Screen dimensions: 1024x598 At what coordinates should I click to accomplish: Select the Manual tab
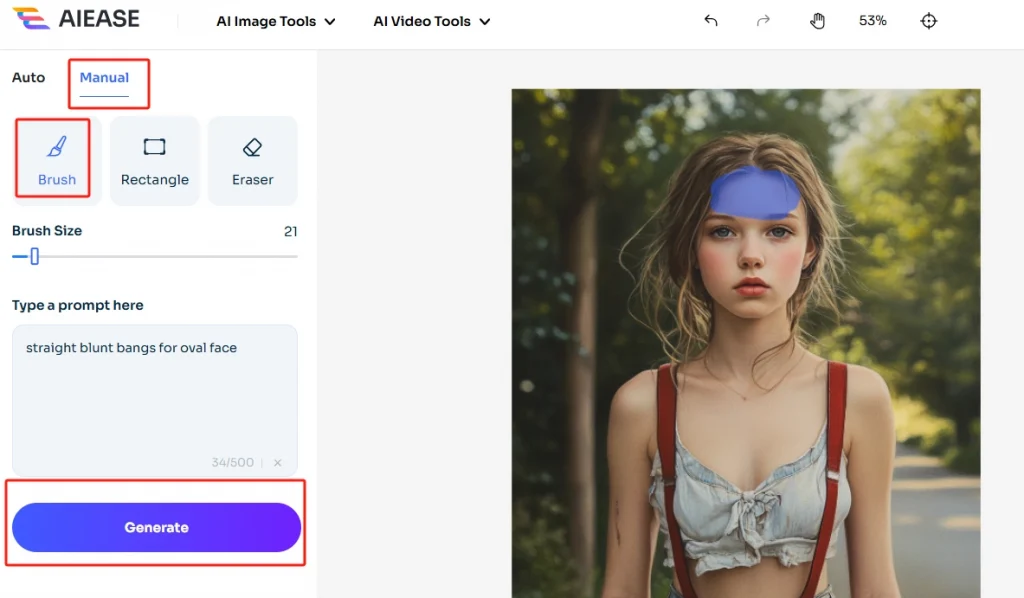[x=104, y=77]
